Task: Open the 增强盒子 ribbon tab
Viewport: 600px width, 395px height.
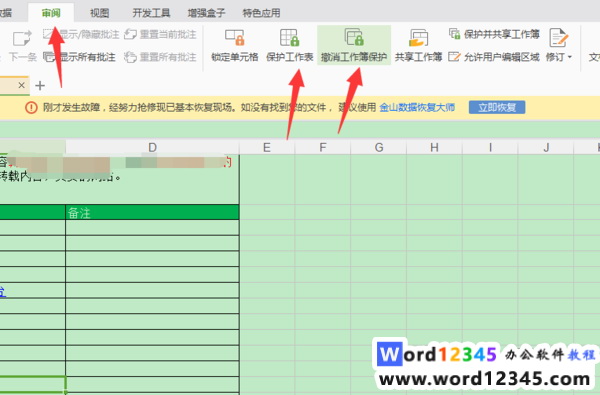Action: point(206,13)
